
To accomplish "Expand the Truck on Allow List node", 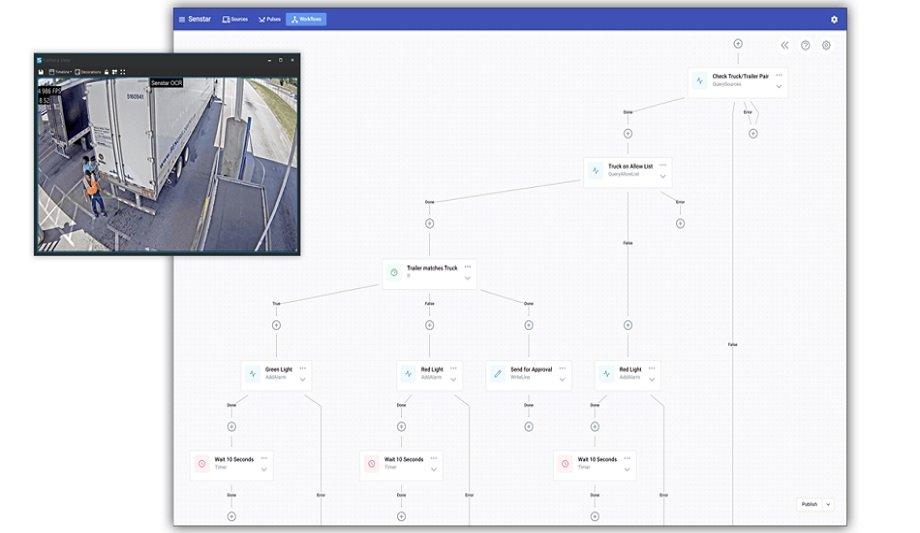I will tap(663, 177).
